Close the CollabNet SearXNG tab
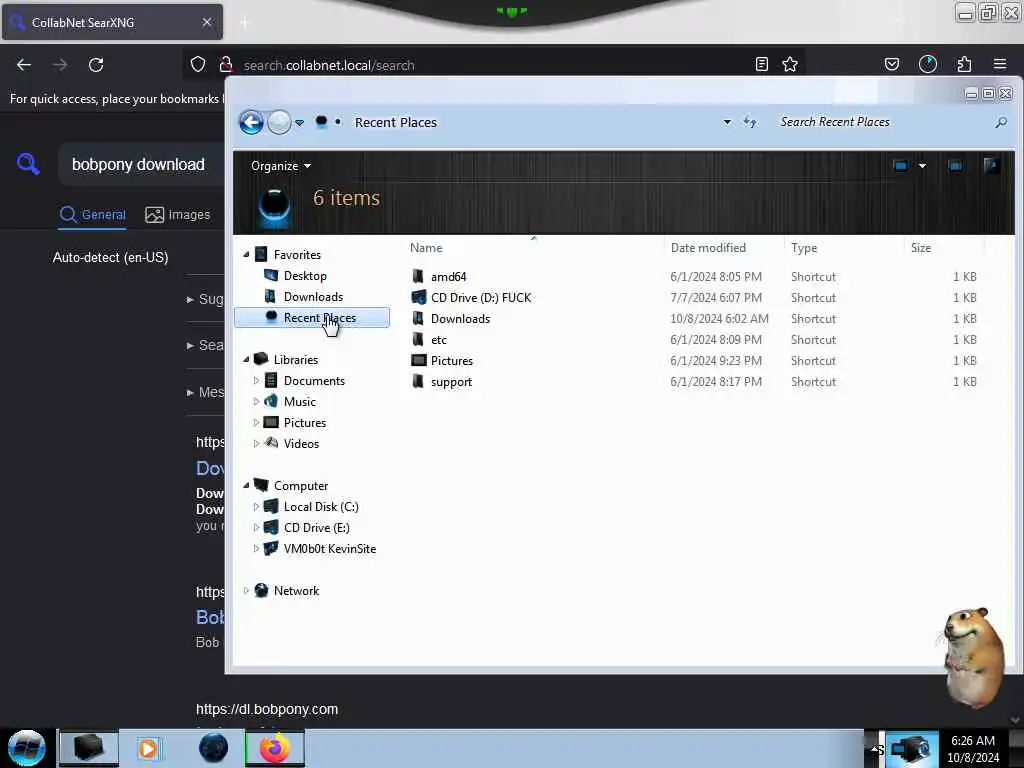The width and height of the screenshot is (1024, 768). (207, 22)
